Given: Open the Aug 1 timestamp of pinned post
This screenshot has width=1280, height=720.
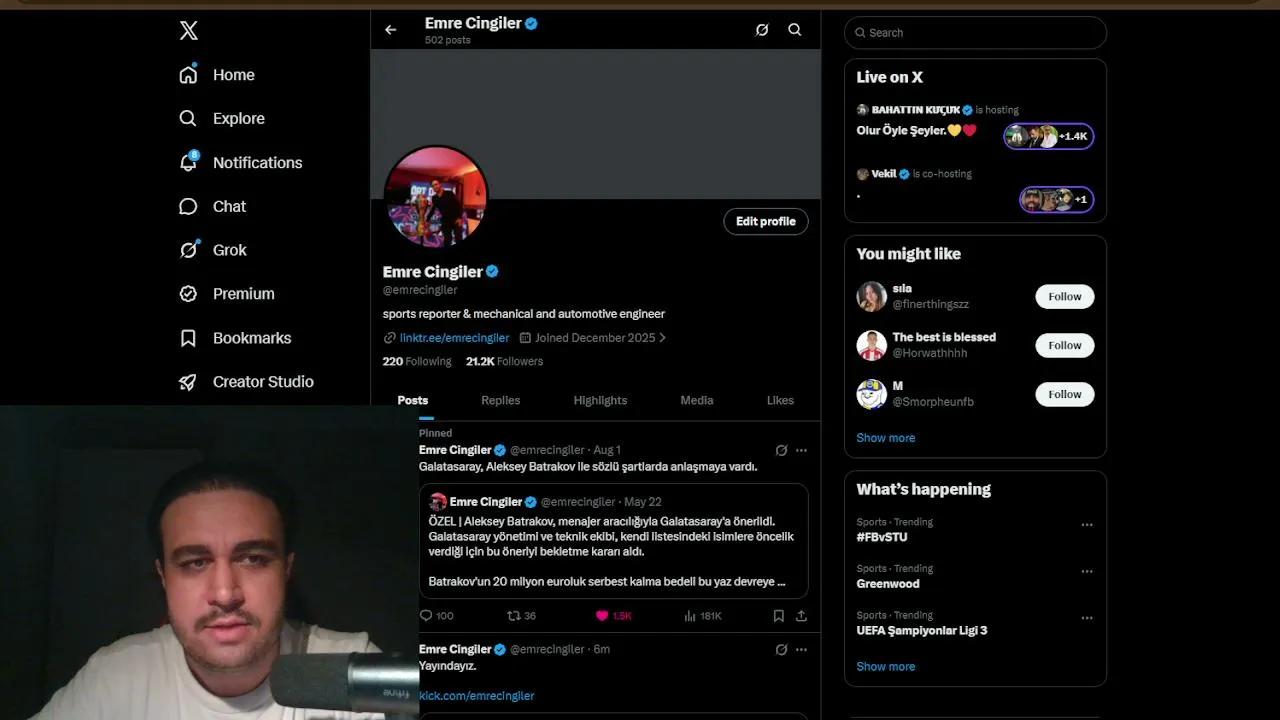Looking at the screenshot, I should pyautogui.click(x=607, y=450).
